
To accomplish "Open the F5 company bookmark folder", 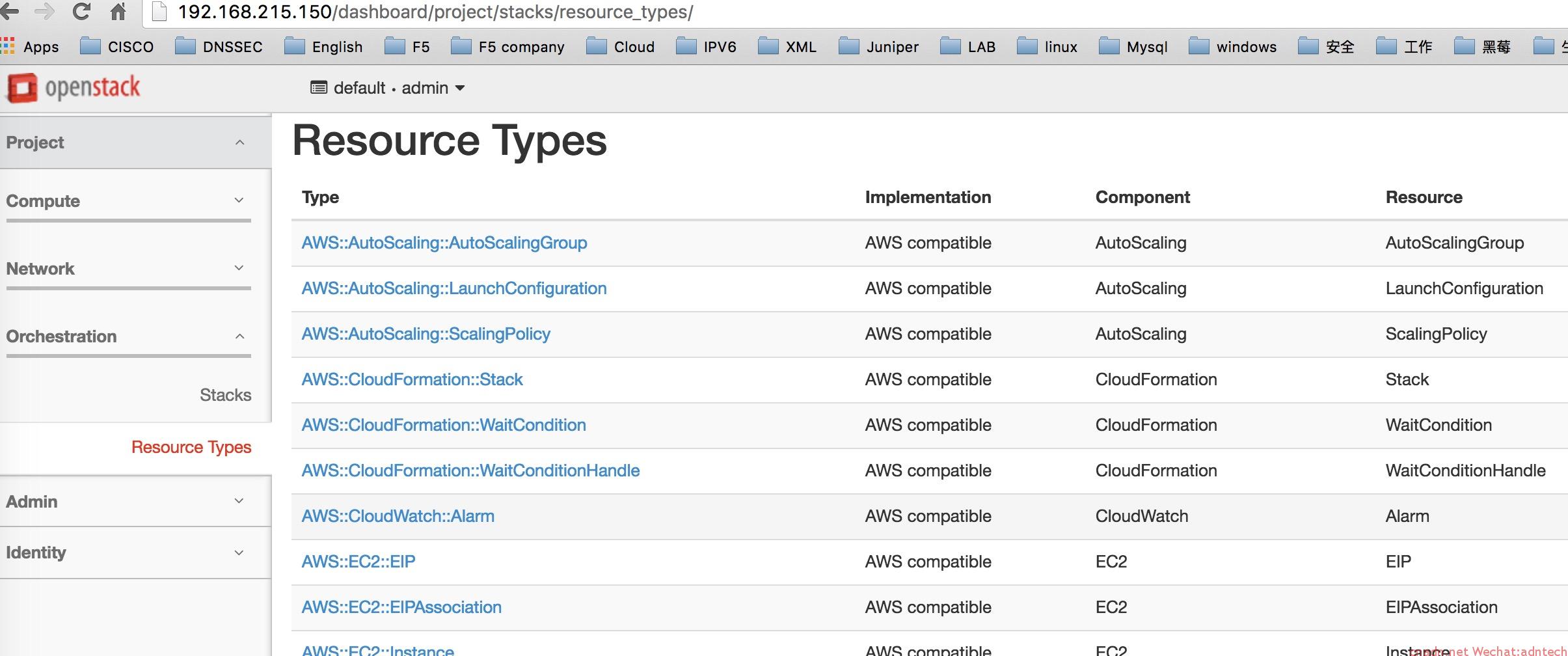I will click(507, 46).
